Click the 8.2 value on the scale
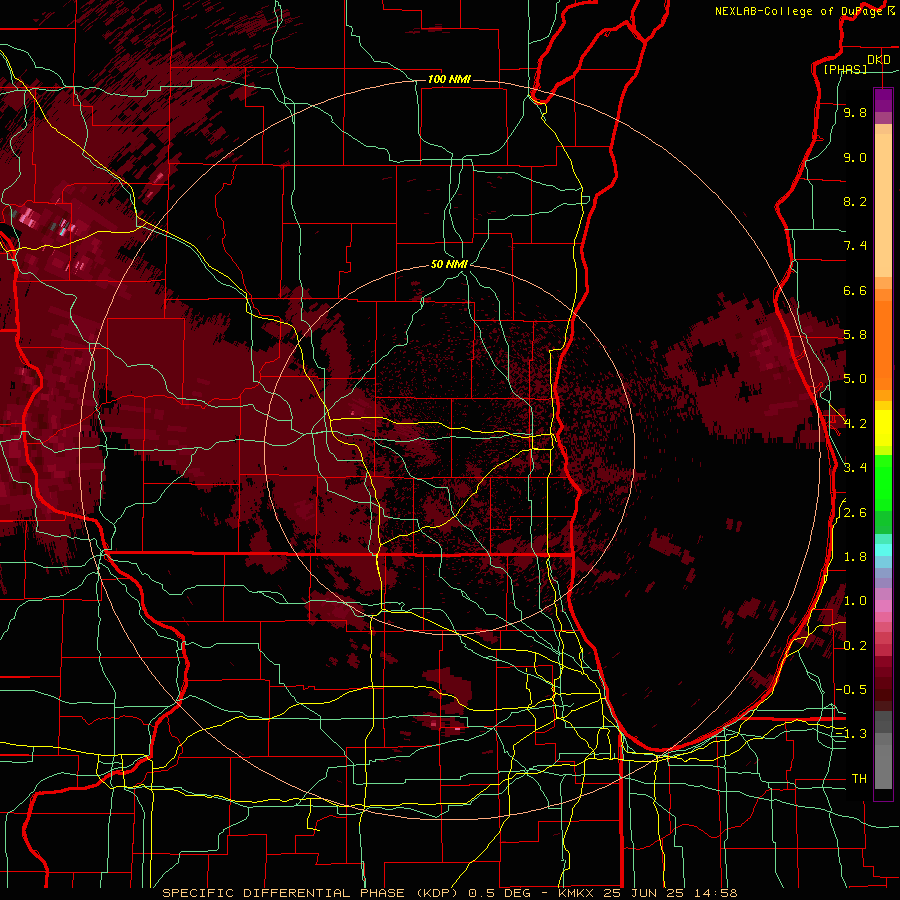This screenshot has height=900, width=900. [x=855, y=201]
